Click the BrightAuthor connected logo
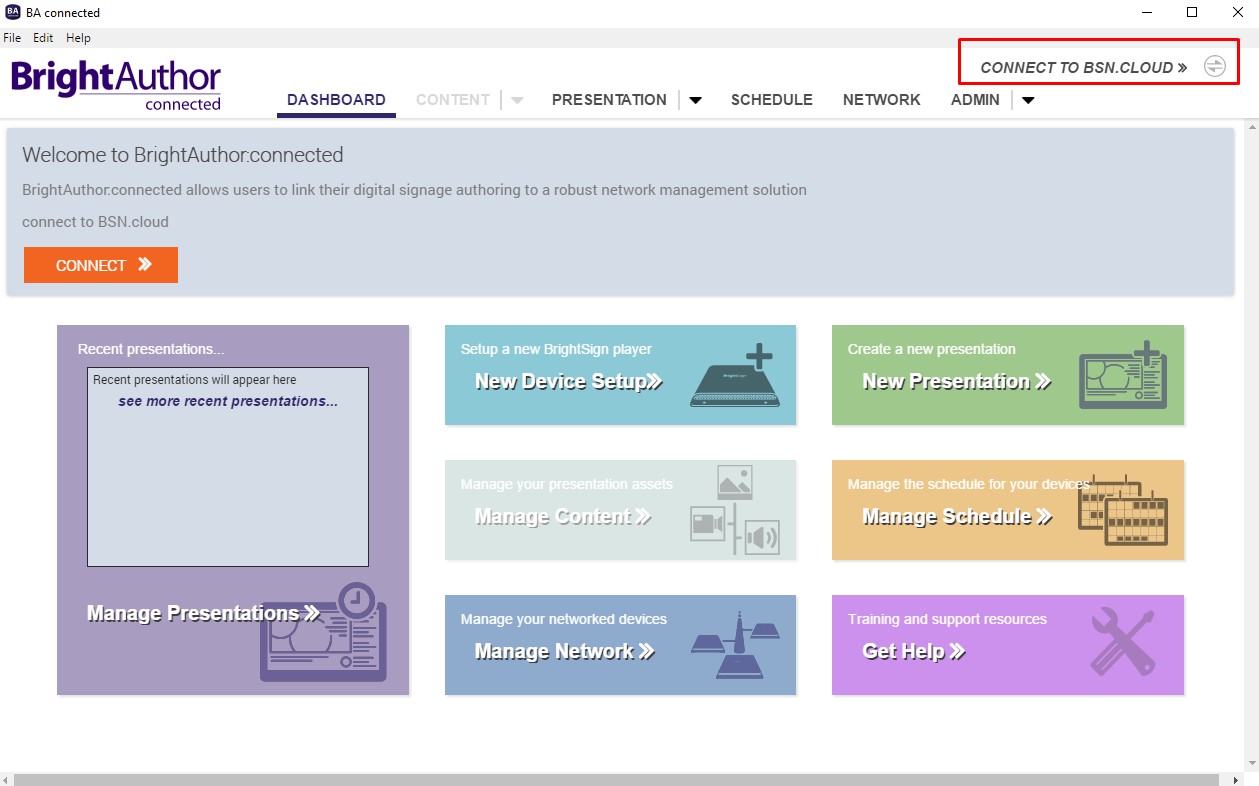Image resolution: width=1259 pixels, height=786 pixels. pyautogui.click(x=116, y=85)
